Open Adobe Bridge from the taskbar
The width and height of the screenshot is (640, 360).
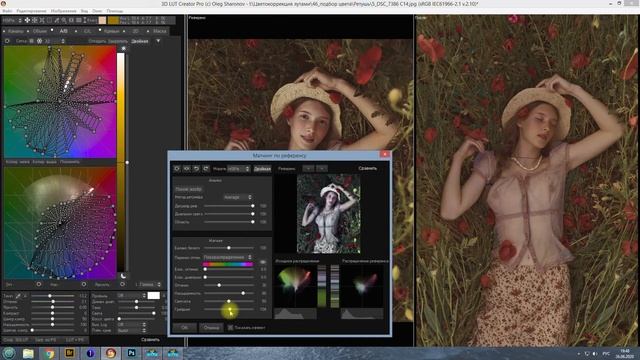[x=69, y=353]
